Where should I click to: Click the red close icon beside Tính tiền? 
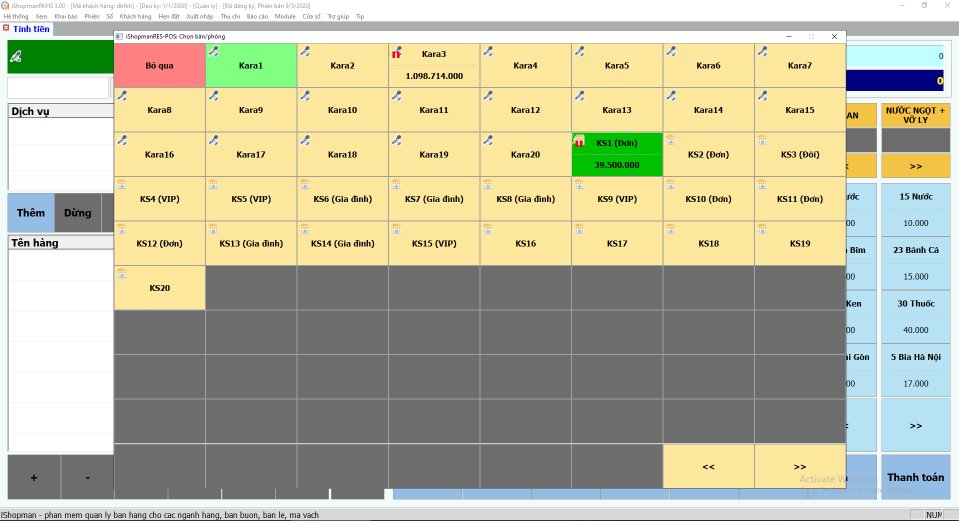point(6,28)
